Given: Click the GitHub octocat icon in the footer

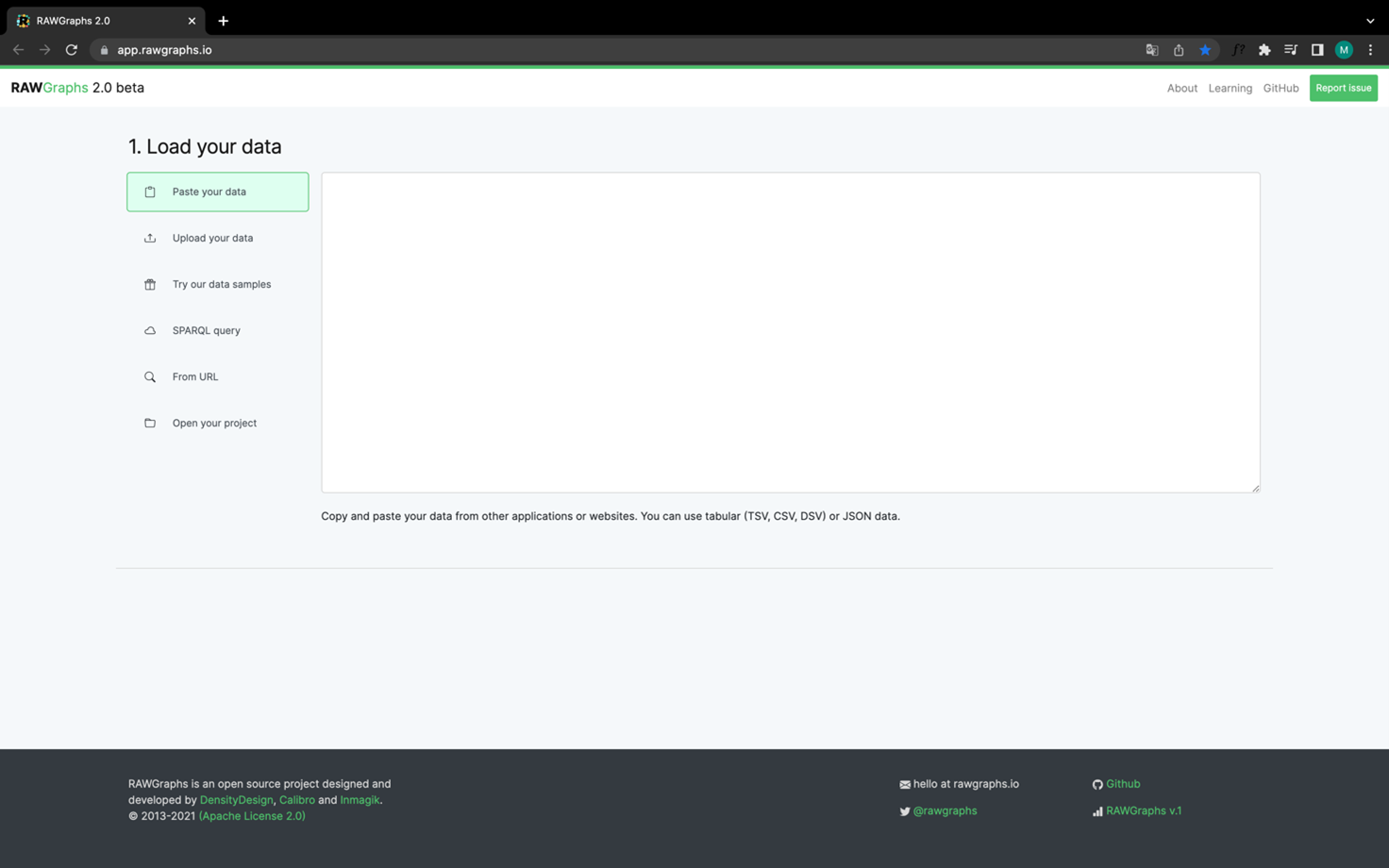Looking at the screenshot, I should coord(1097,784).
